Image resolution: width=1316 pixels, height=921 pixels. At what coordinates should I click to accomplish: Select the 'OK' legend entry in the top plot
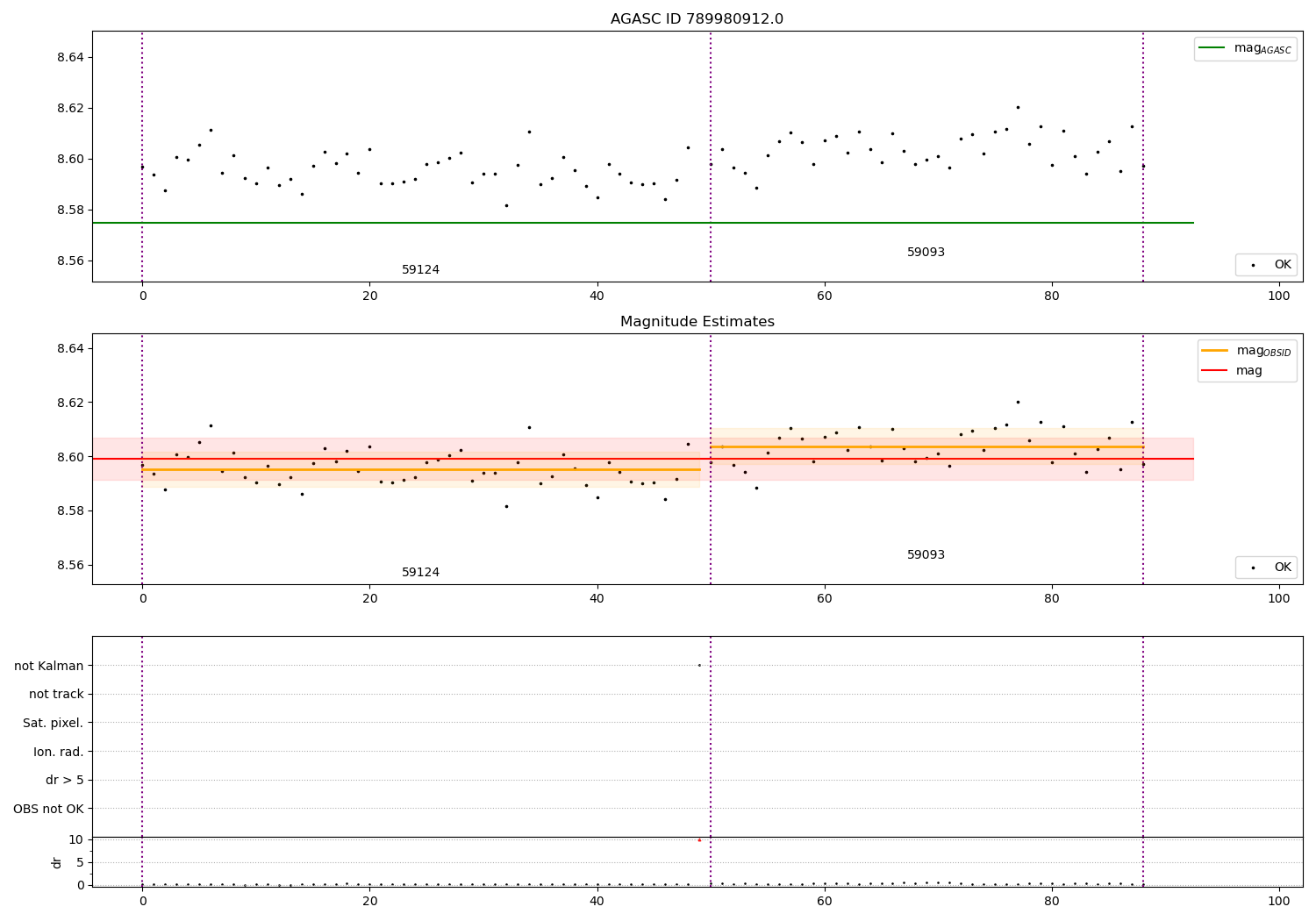(1265, 265)
